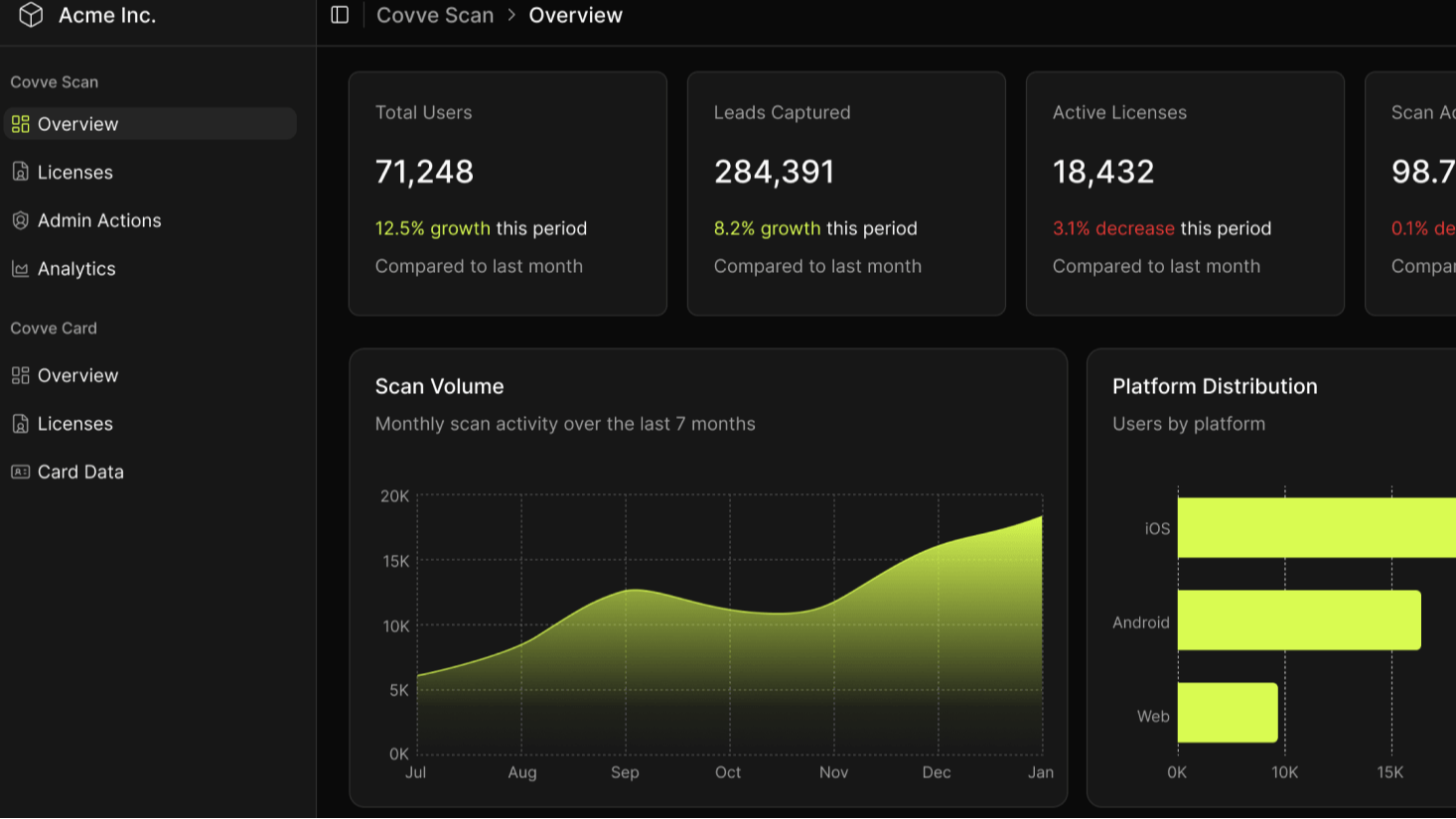
Task: Click the Web bar in Platform Distribution
Action: pyautogui.click(x=1228, y=713)
